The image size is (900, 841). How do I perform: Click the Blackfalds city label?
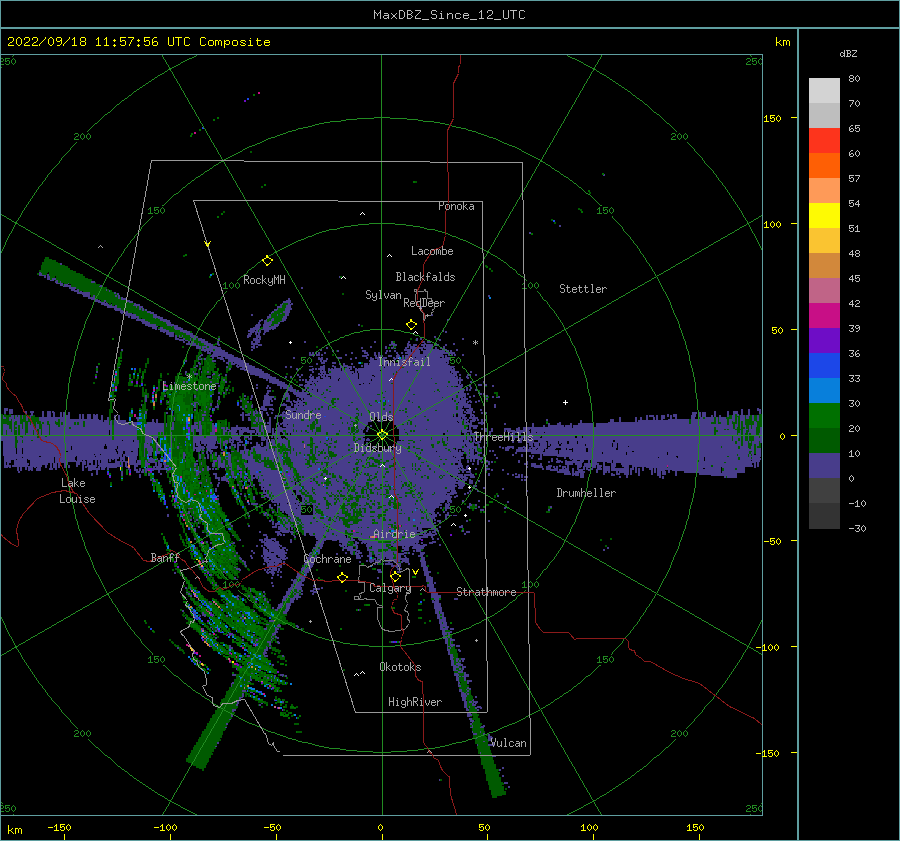click(x=425, y=277)
